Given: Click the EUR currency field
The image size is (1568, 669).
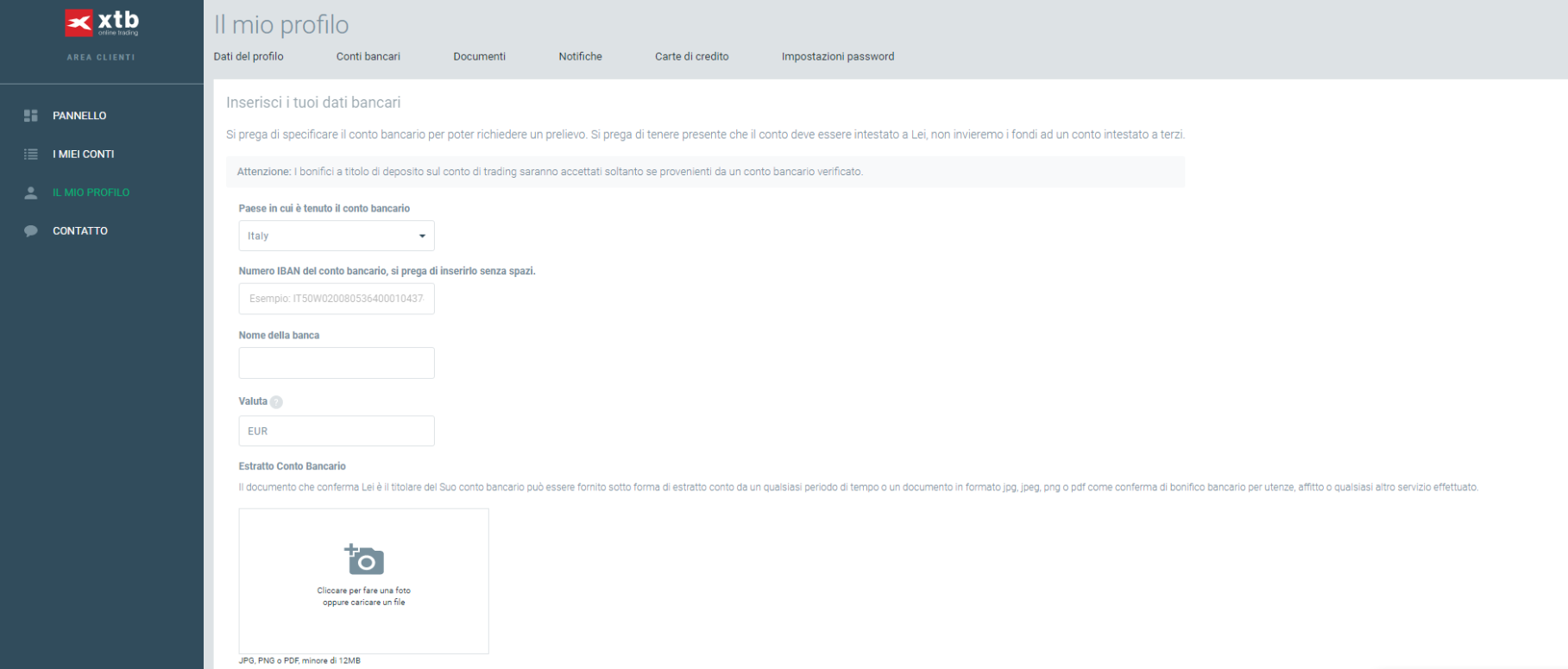Looking at the screenshot, I should (x=336, y=431).
